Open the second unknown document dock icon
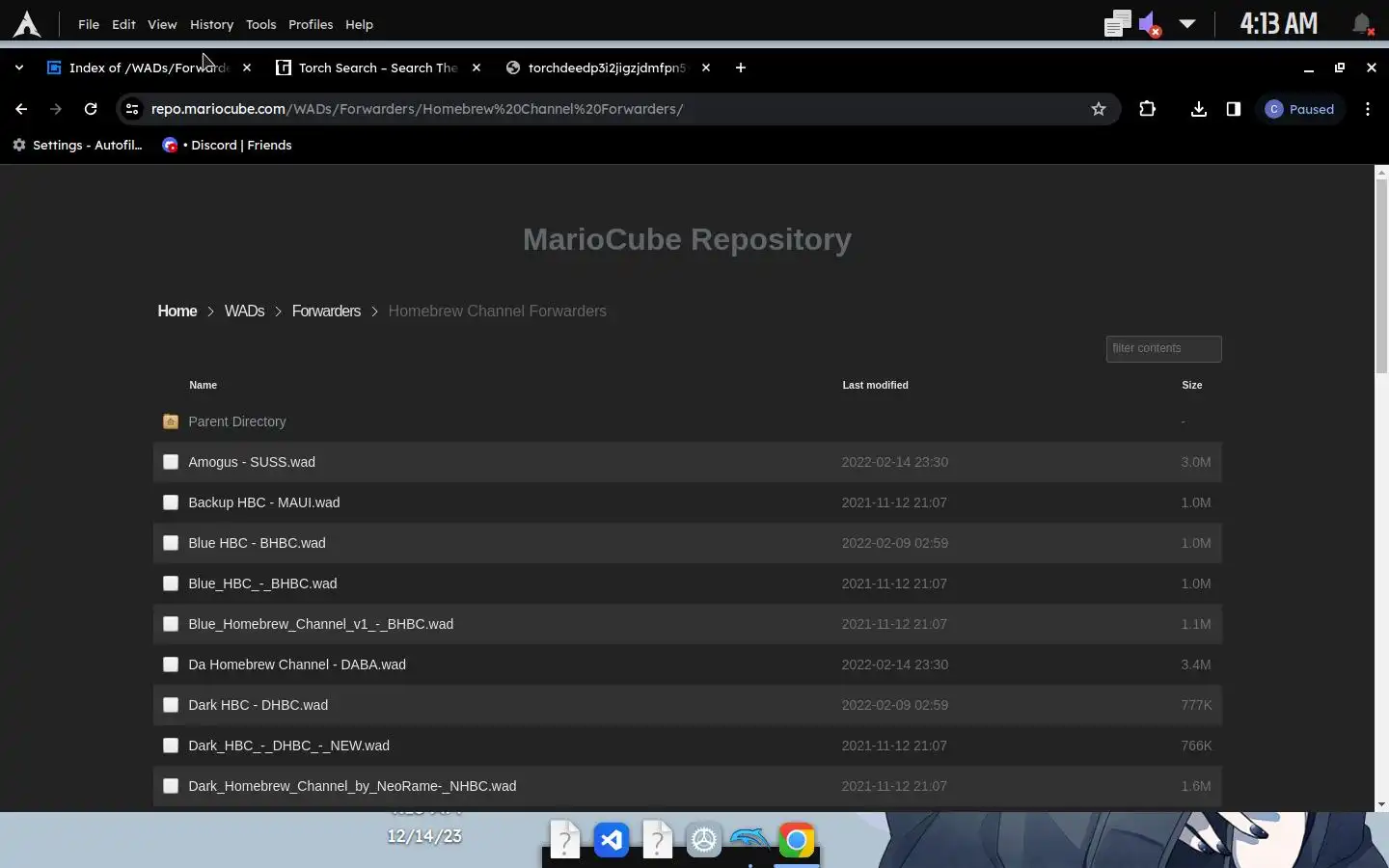Viewport: 1389px width, 868px height. click(x=658, y=840)
